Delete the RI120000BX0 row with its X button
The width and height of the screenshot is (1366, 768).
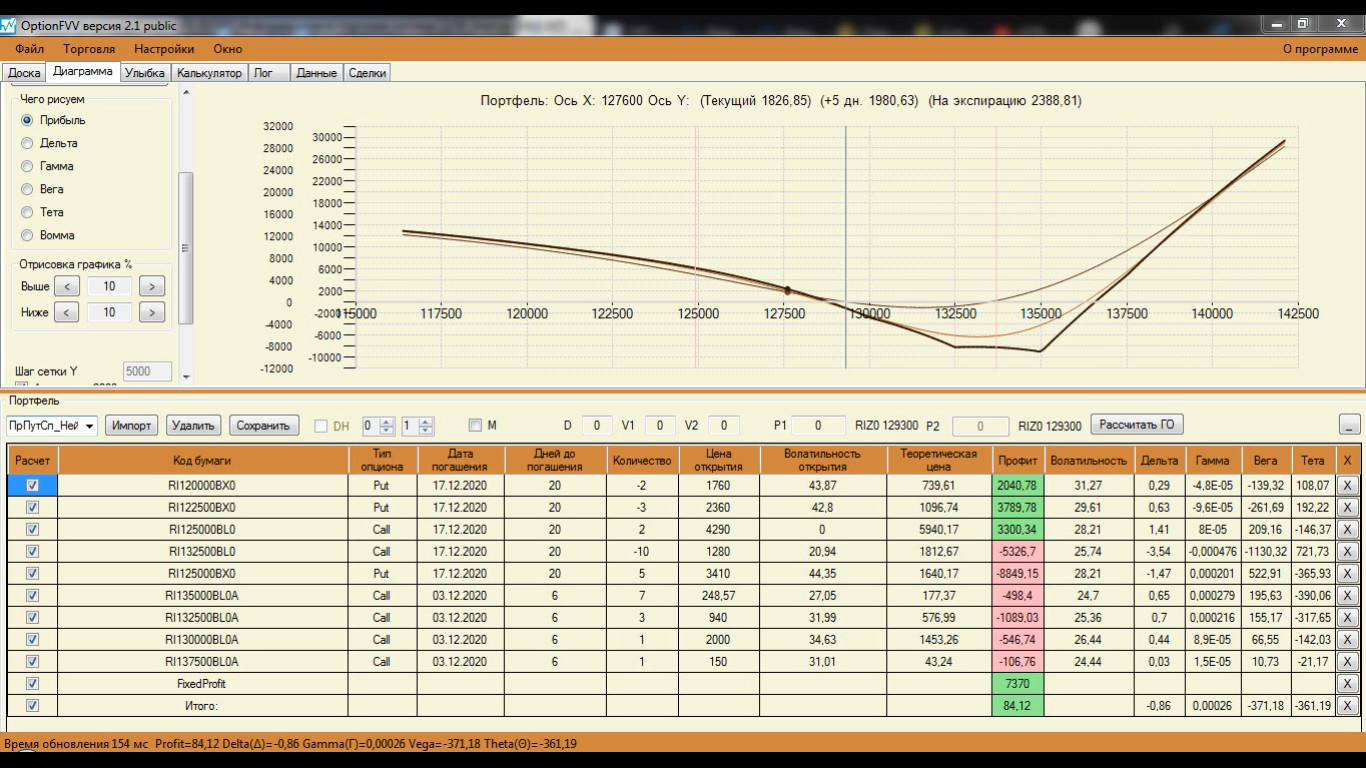click(x=1348, y=485)
